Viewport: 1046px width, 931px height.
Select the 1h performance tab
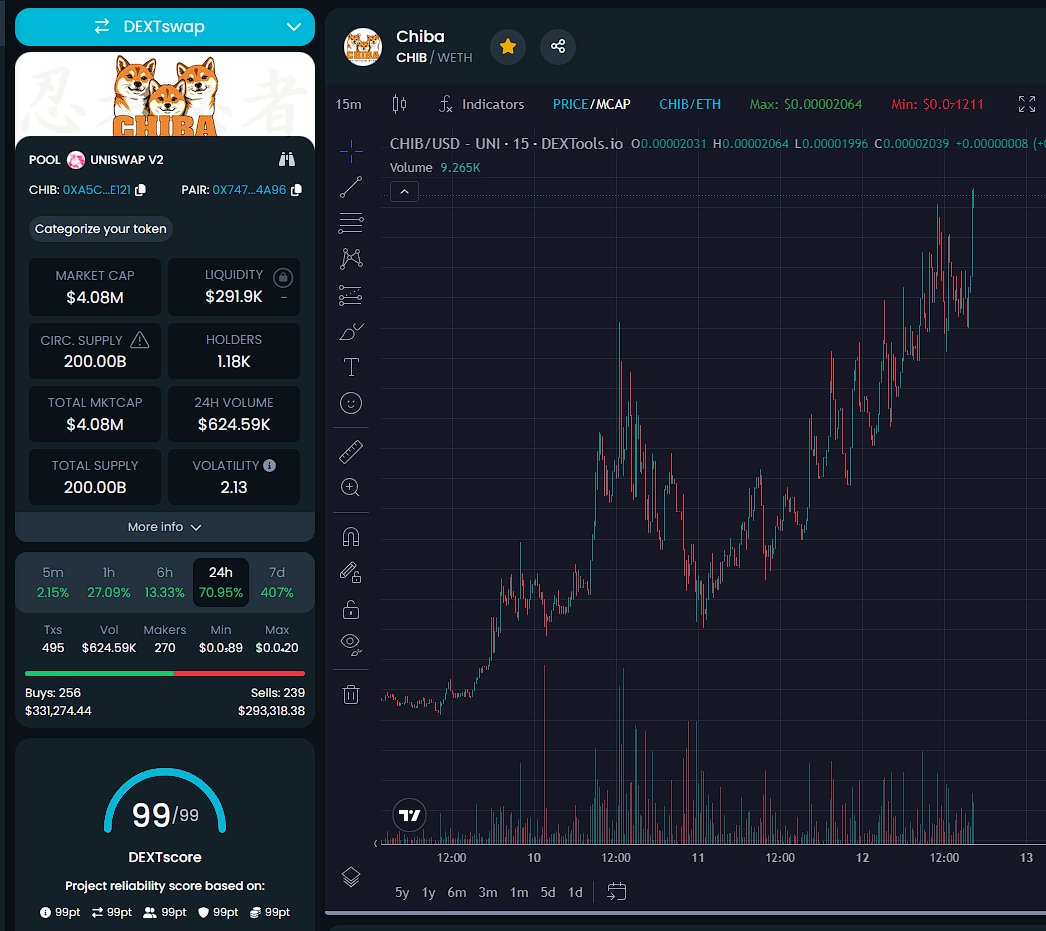coord(109,582)
